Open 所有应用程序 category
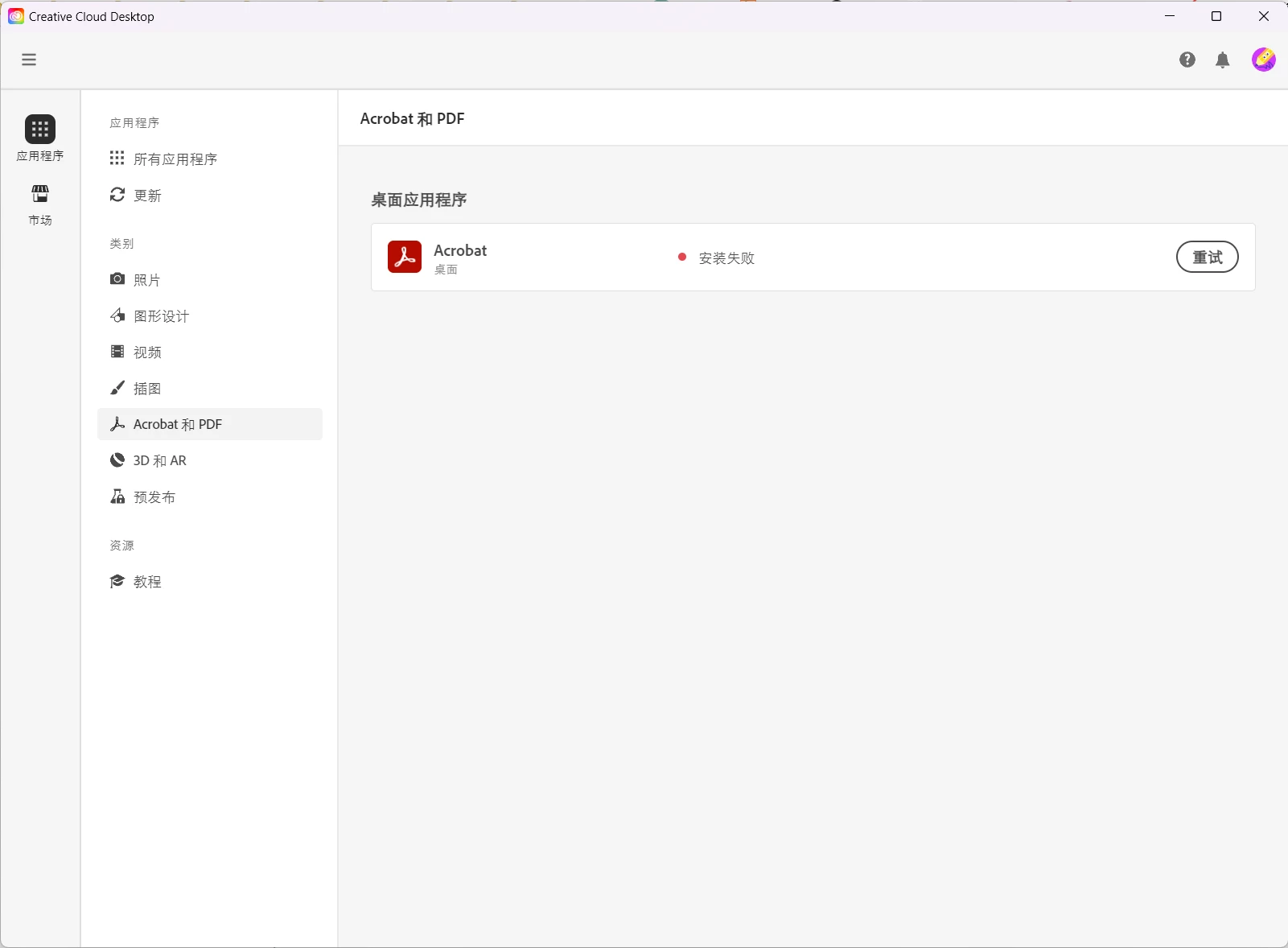The height and width of the screenshot is (948, 1288). 210,159
